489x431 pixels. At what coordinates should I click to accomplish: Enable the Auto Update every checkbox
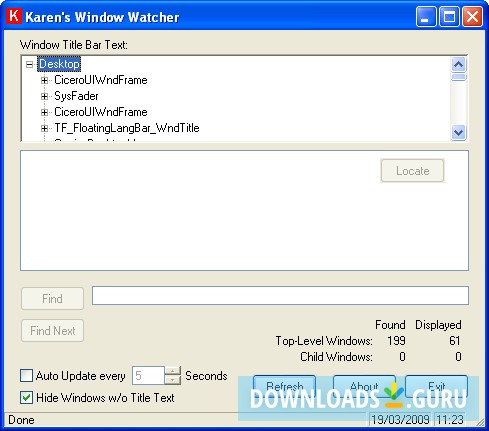[x=27, y=375]
